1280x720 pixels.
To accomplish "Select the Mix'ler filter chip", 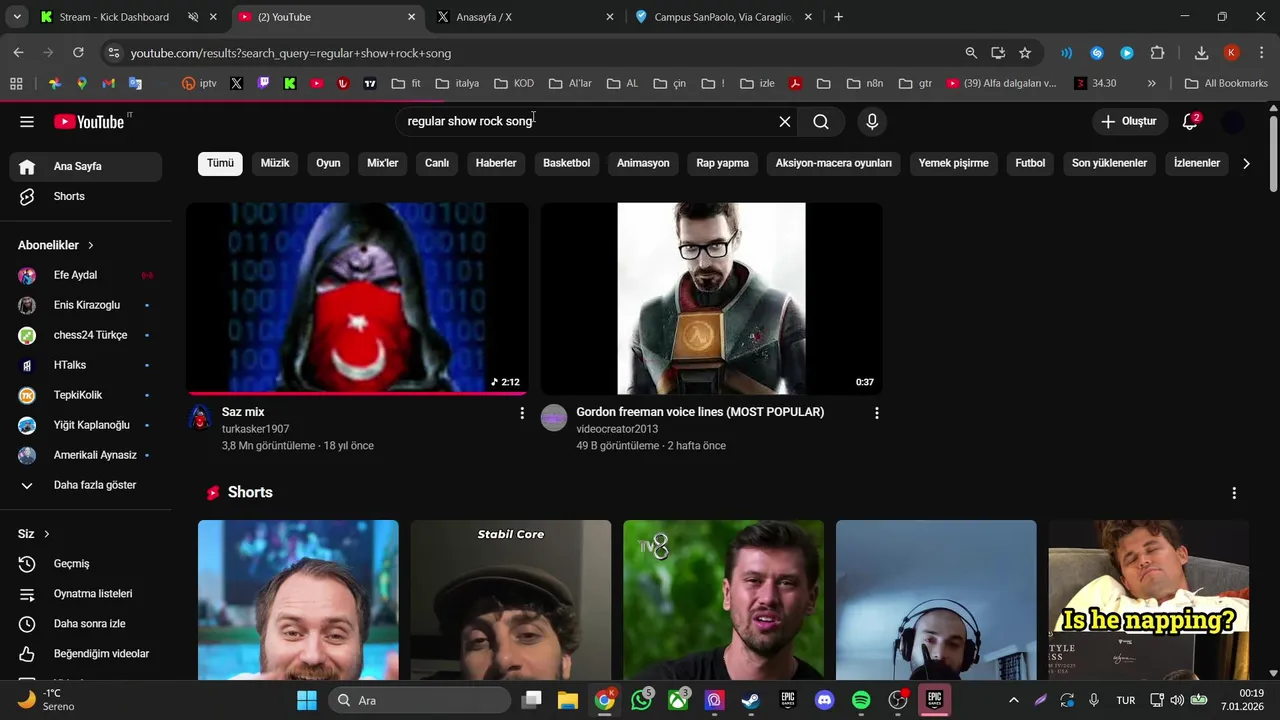I will (x=382, y=163).
